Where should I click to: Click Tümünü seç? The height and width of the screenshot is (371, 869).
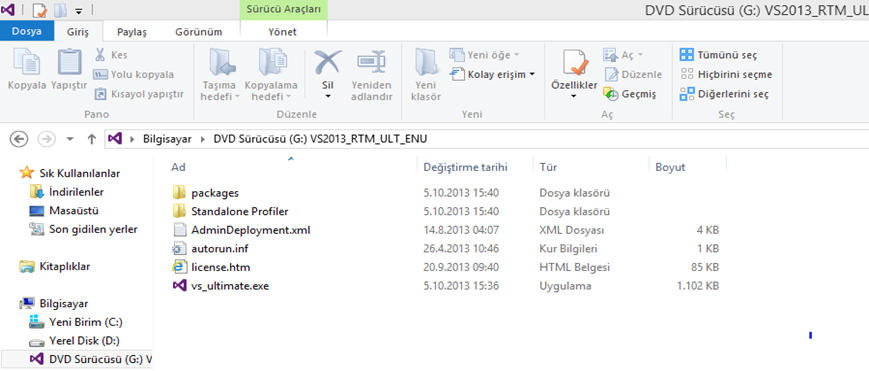coord(718,55)
